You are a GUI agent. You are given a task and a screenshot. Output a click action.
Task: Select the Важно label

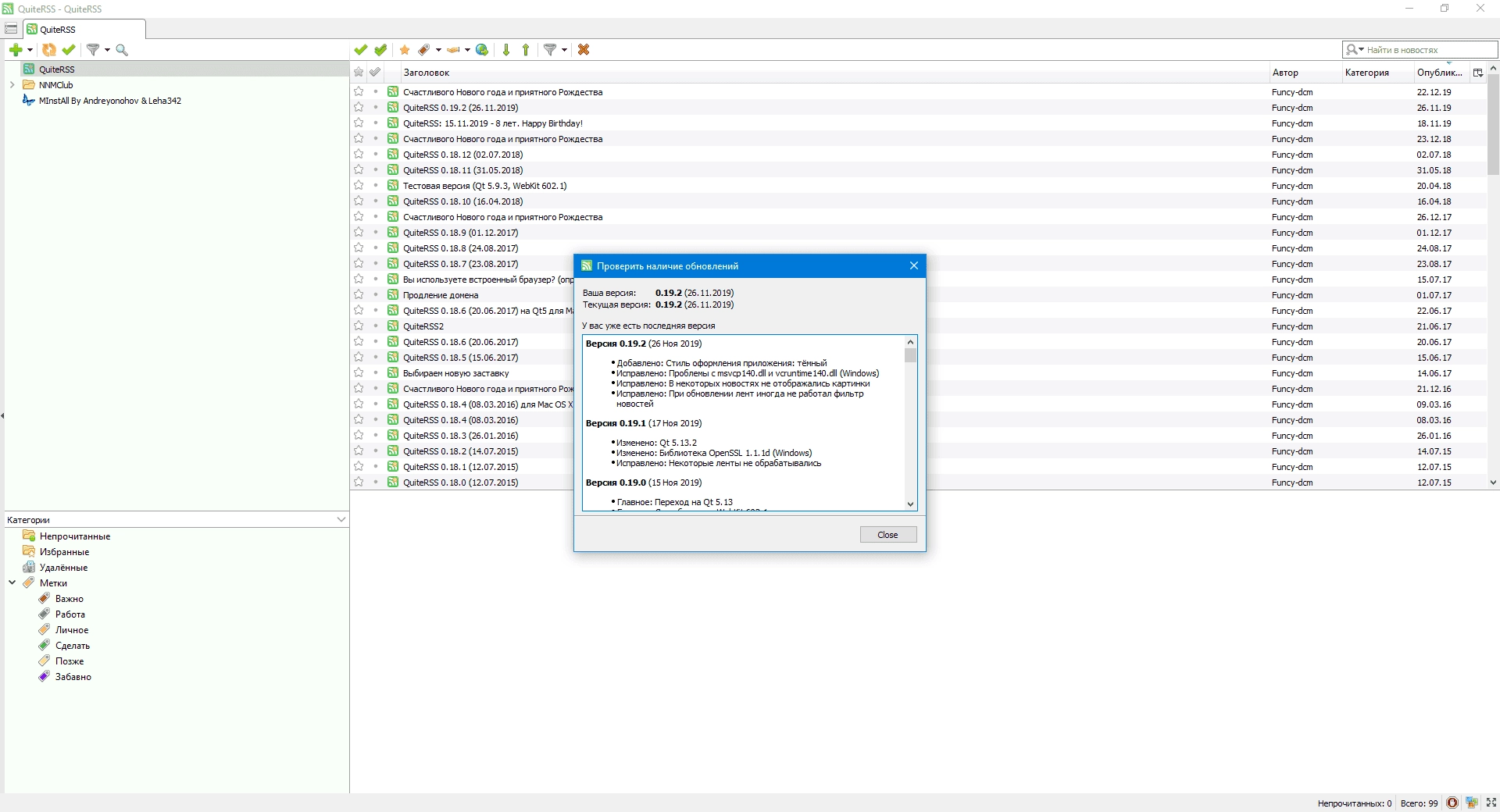coord(69,599)
